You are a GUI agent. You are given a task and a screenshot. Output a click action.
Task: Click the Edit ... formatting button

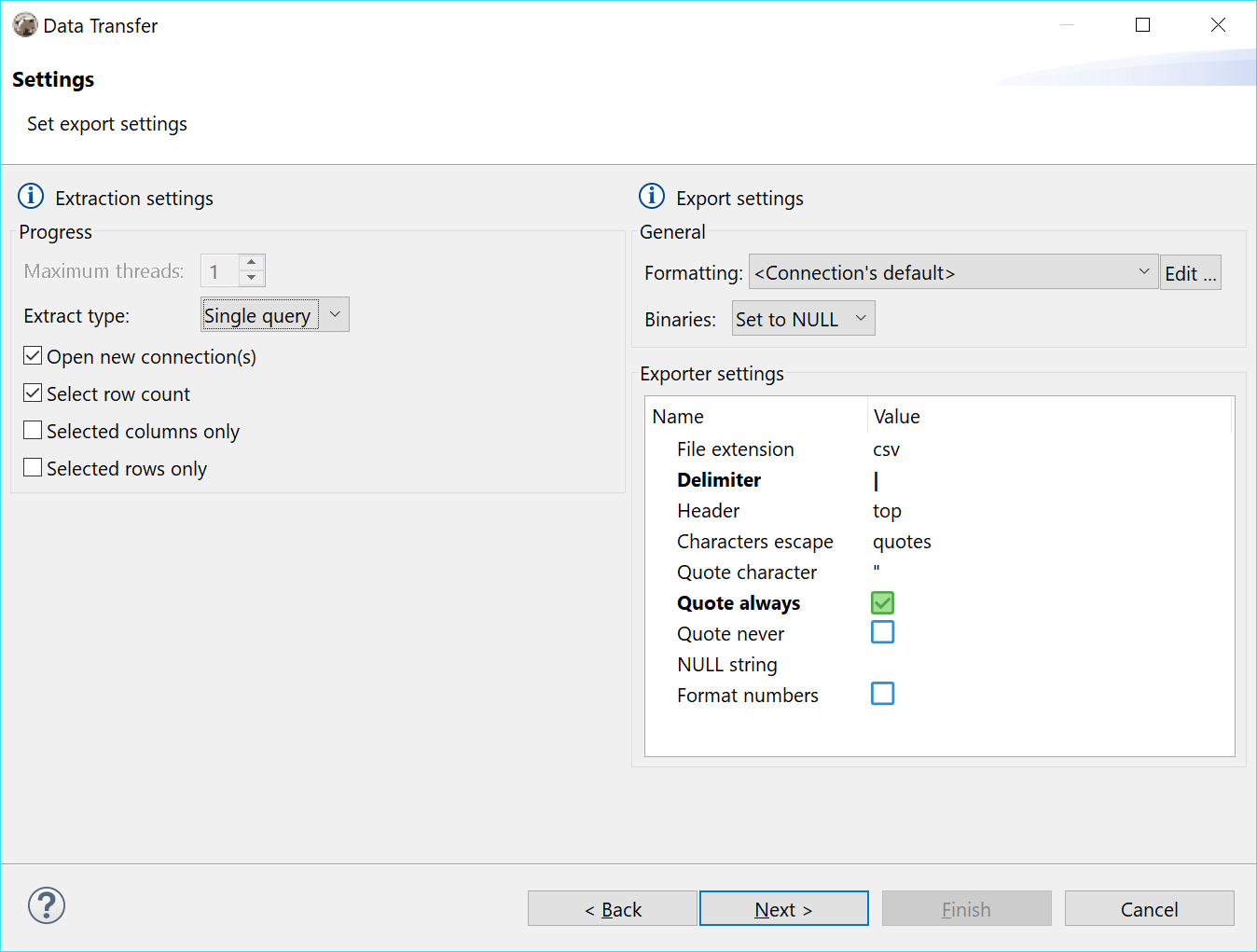1190,273
